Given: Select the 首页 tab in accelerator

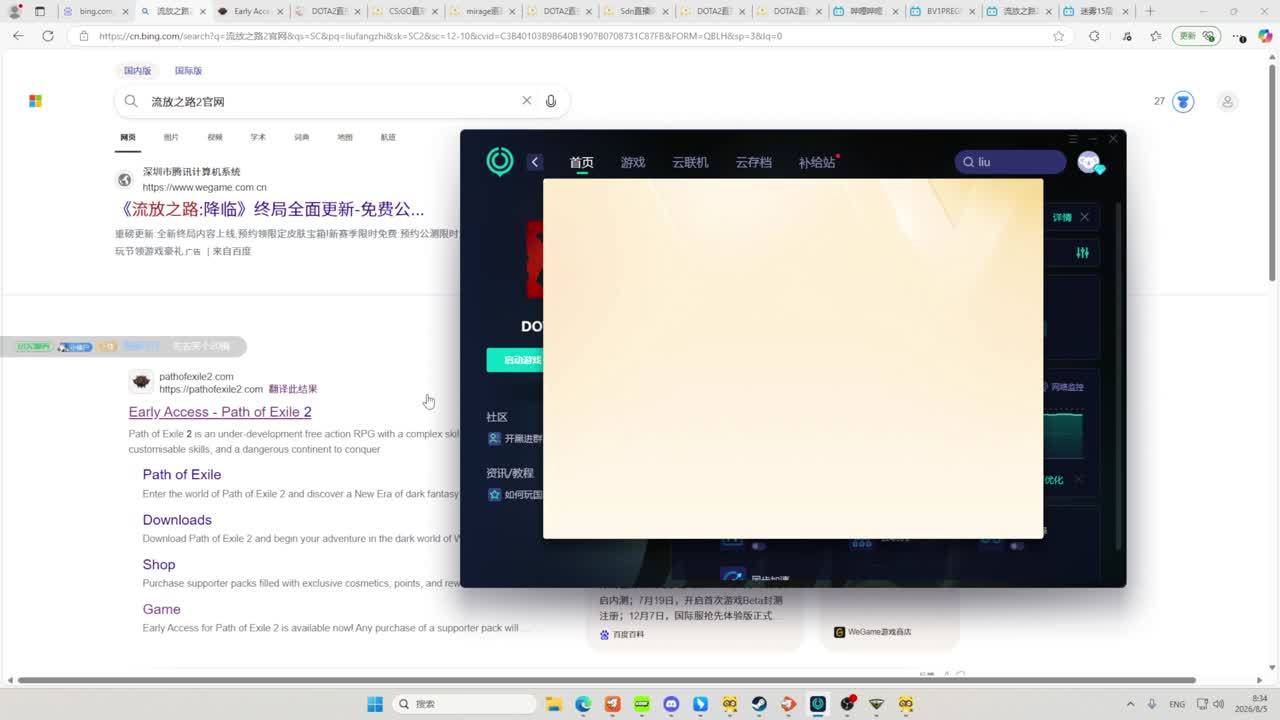Looking at the screenshot, I should pos(581,162).
